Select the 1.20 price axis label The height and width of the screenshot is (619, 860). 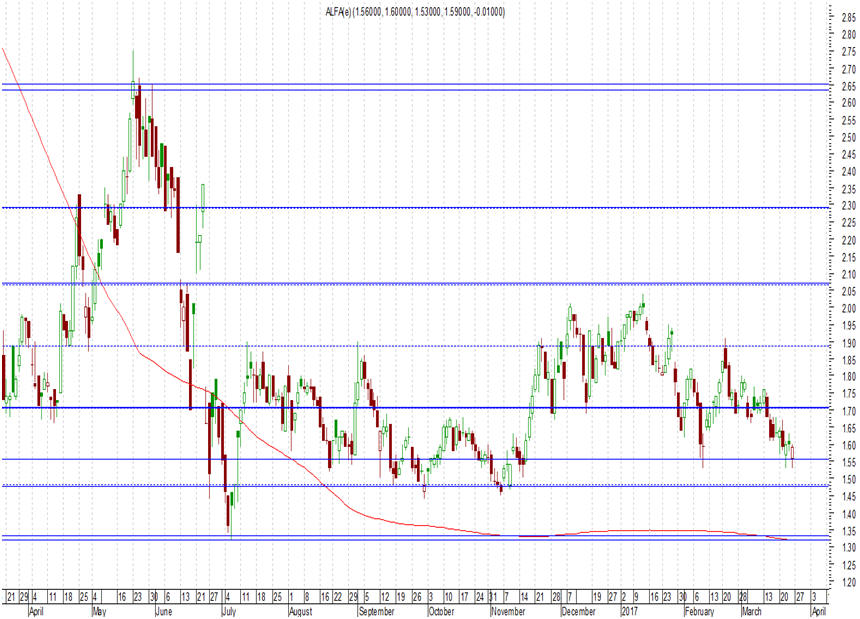pos(848,582)
